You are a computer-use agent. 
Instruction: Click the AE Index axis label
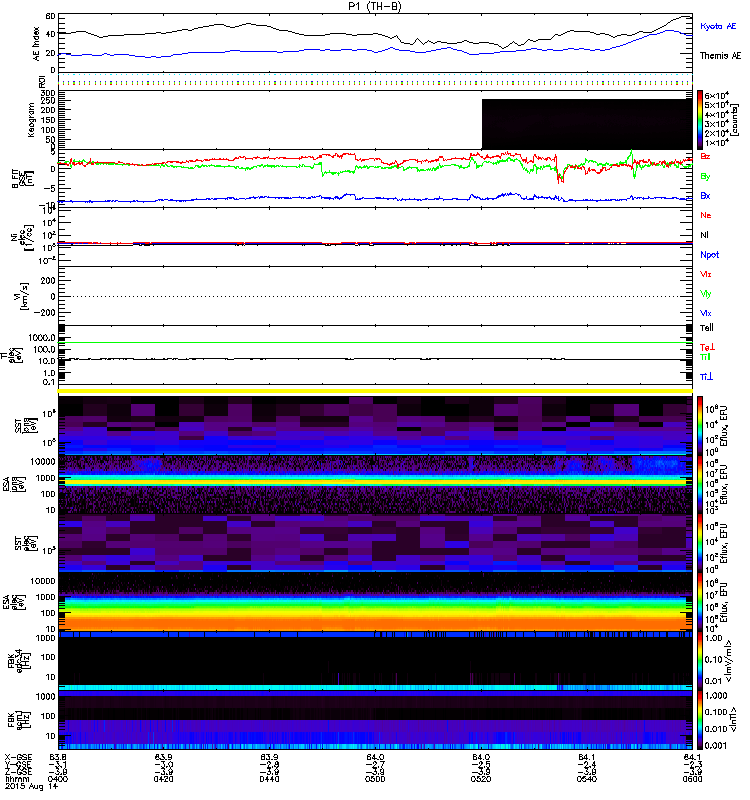coord(36,43)
